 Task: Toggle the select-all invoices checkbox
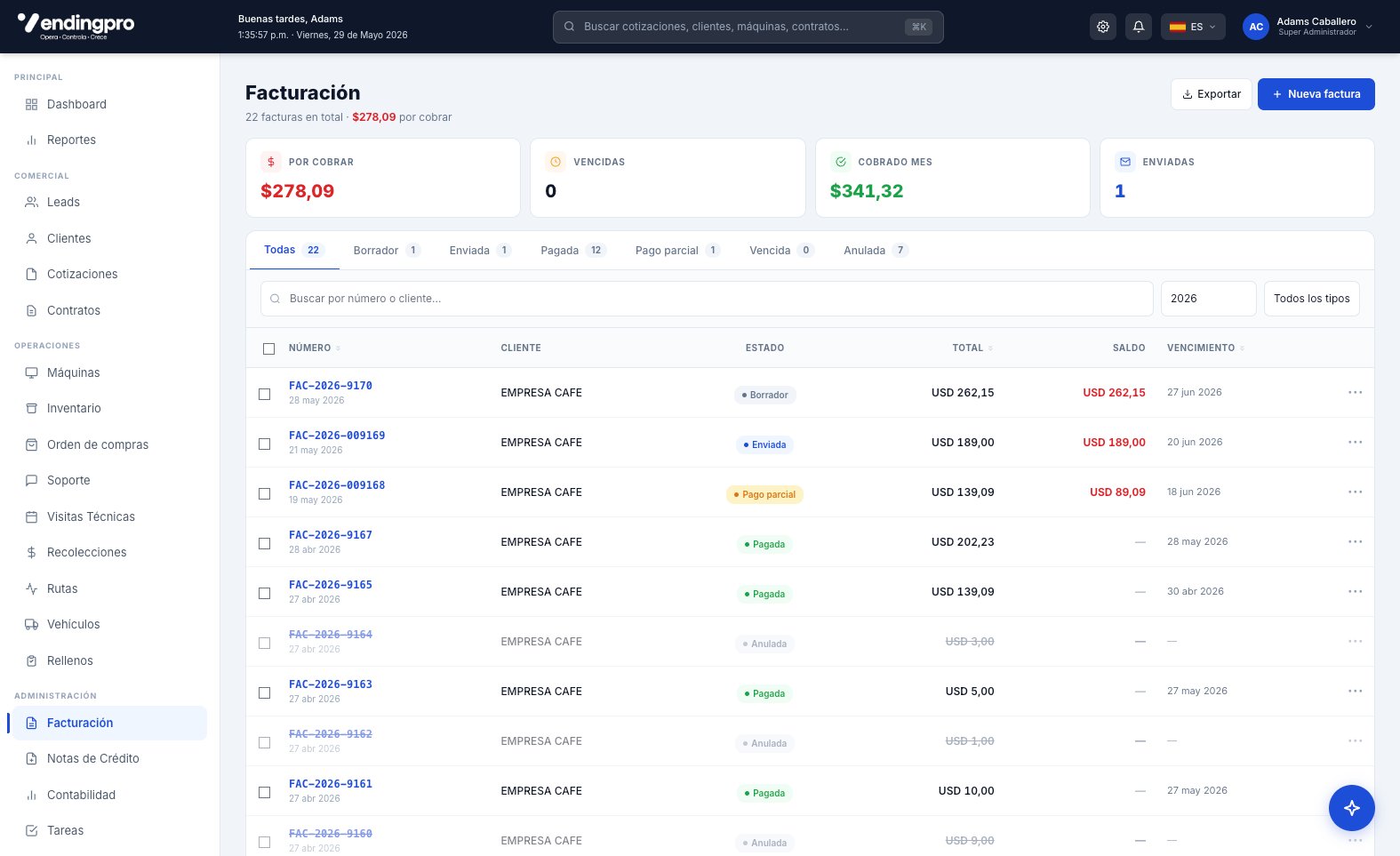pyautogui.click(x=269, y=348)
